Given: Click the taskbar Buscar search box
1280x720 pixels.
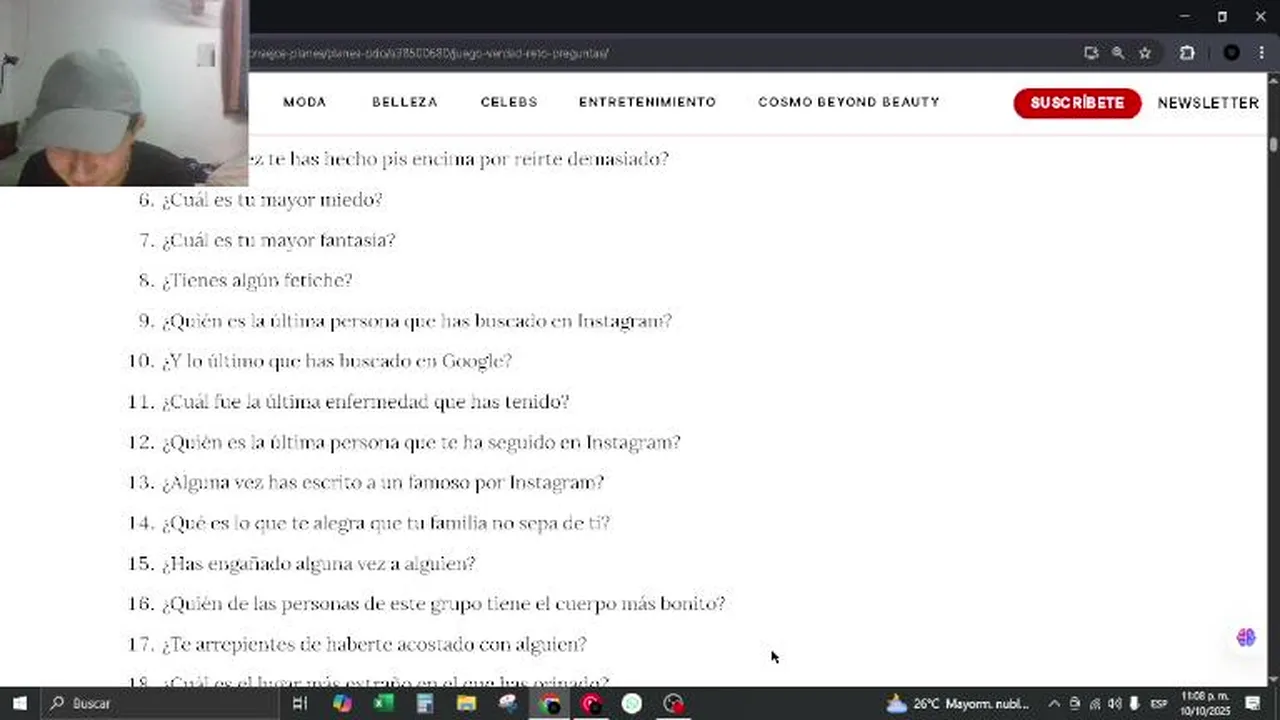Looking at the screenshot, I should [x=159, y=703].
